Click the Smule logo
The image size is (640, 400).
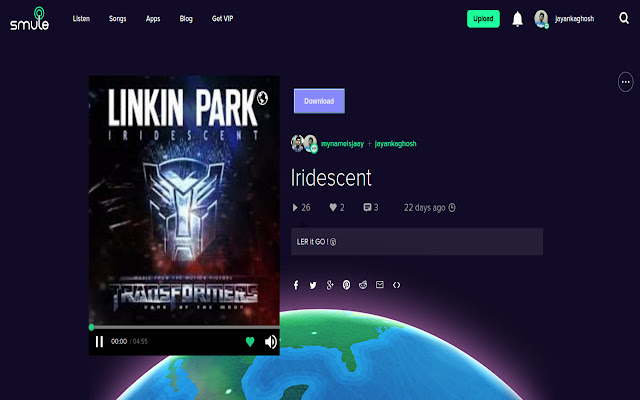(29, 18)
